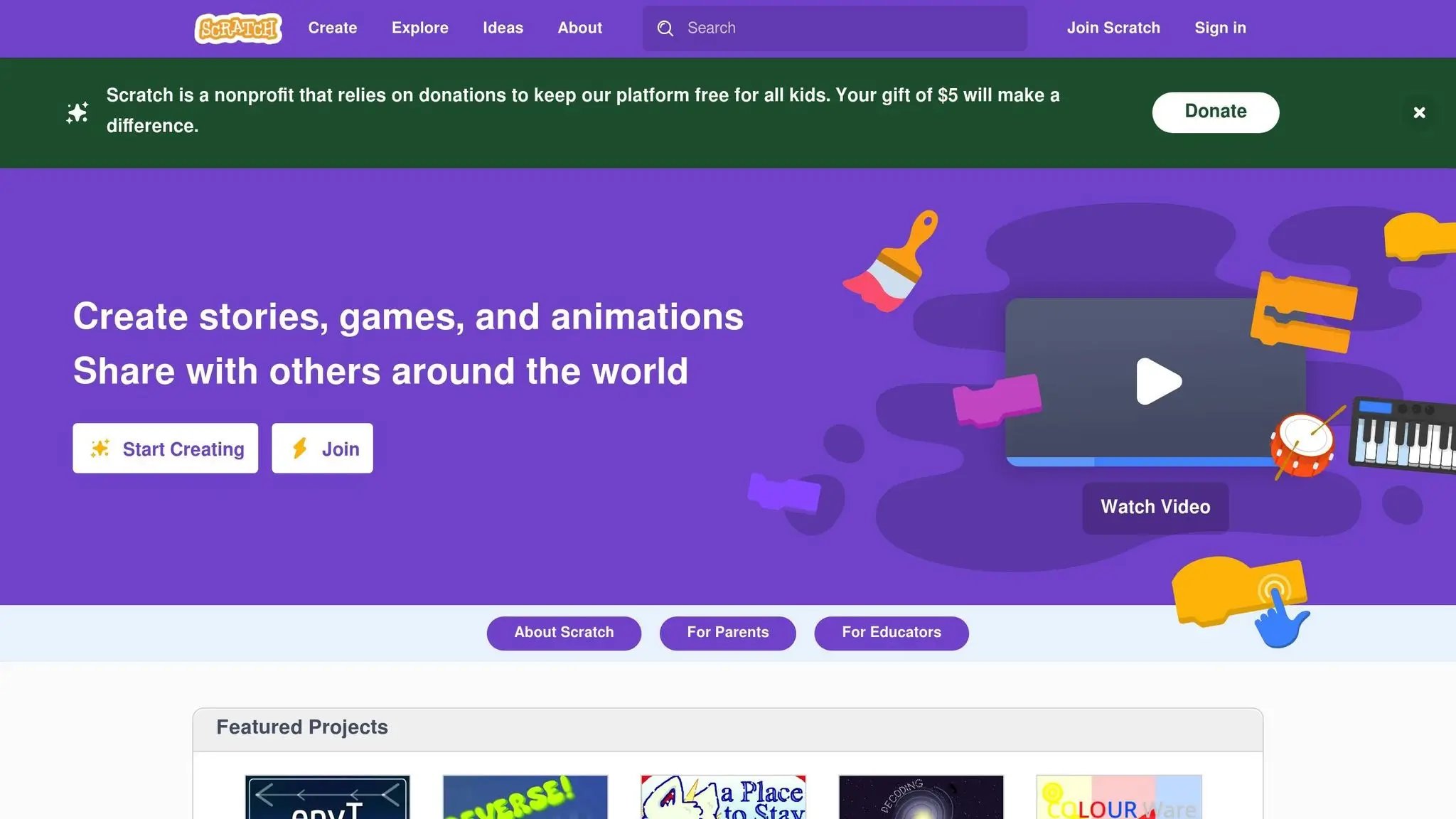
Task: Switch to the Ideas section
Action: (503, 28)
